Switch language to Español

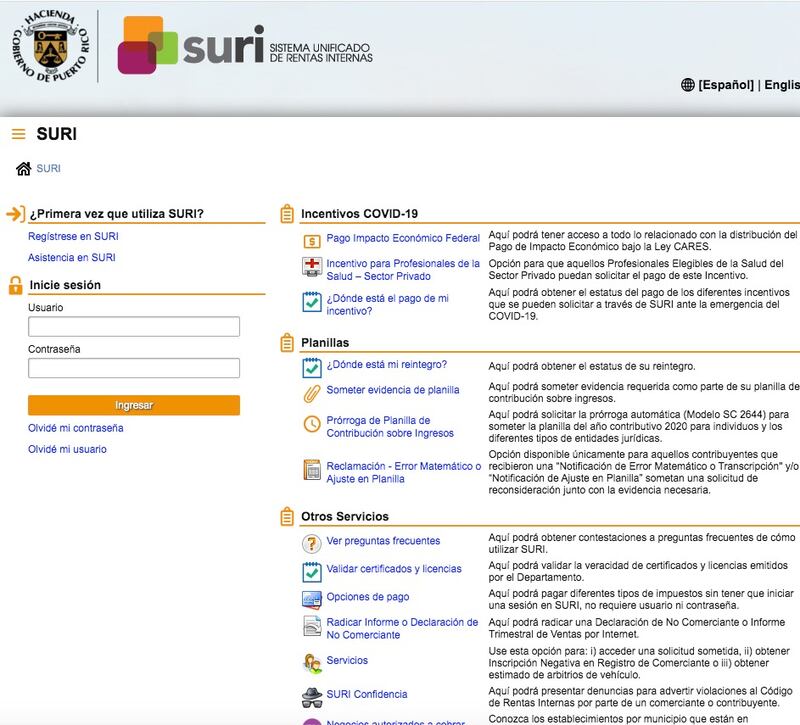pyautogui.click(x=726, y=85)
